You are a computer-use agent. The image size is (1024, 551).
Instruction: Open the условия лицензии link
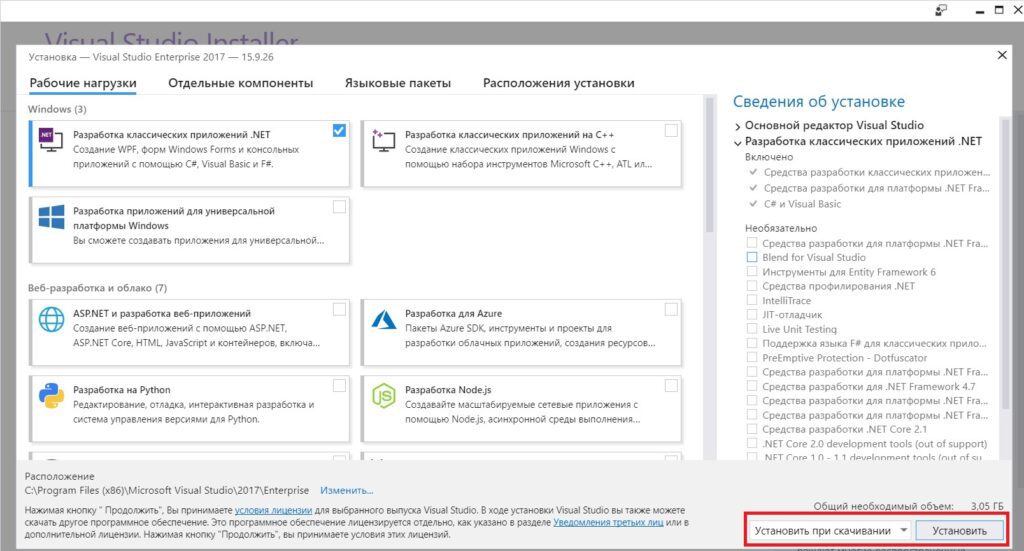coord(273,511)
